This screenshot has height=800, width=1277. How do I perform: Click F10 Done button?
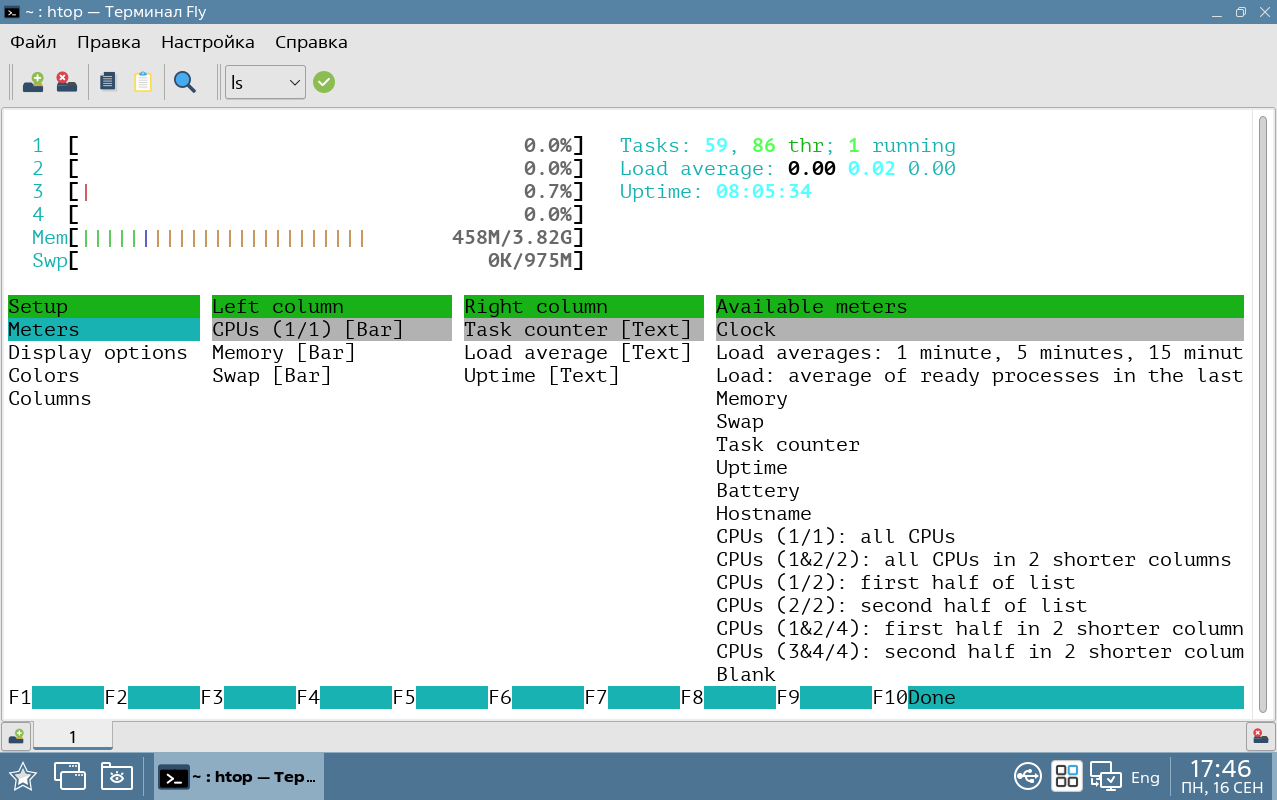(1058, 698)
